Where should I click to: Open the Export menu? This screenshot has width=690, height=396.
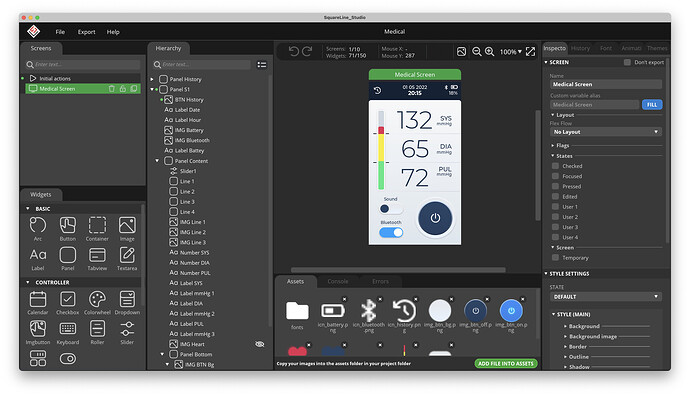click(86, 32)
